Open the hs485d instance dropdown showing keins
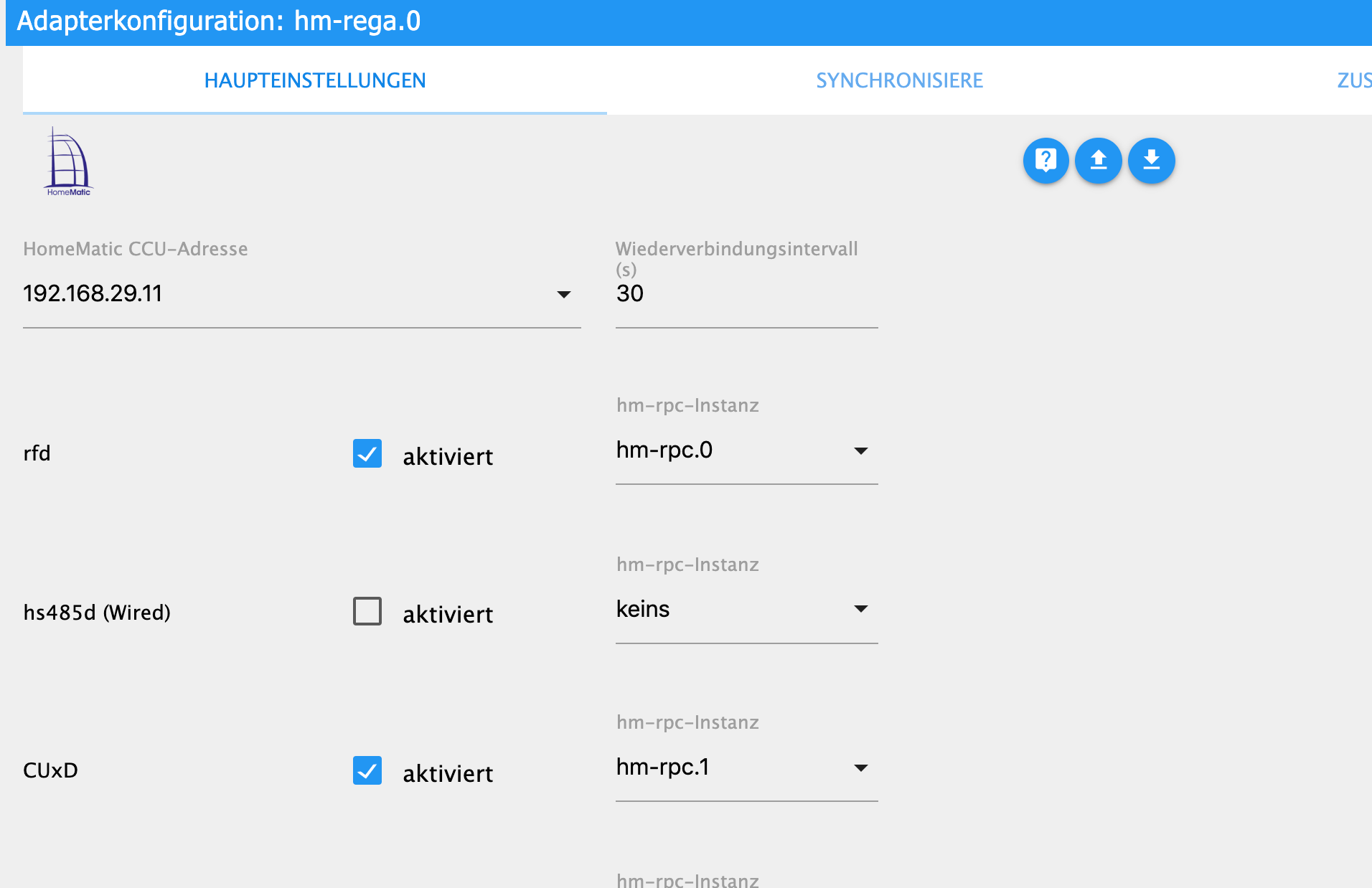Image resolution: width=1372 pixels, height=888 pixels. coord(860,609)
